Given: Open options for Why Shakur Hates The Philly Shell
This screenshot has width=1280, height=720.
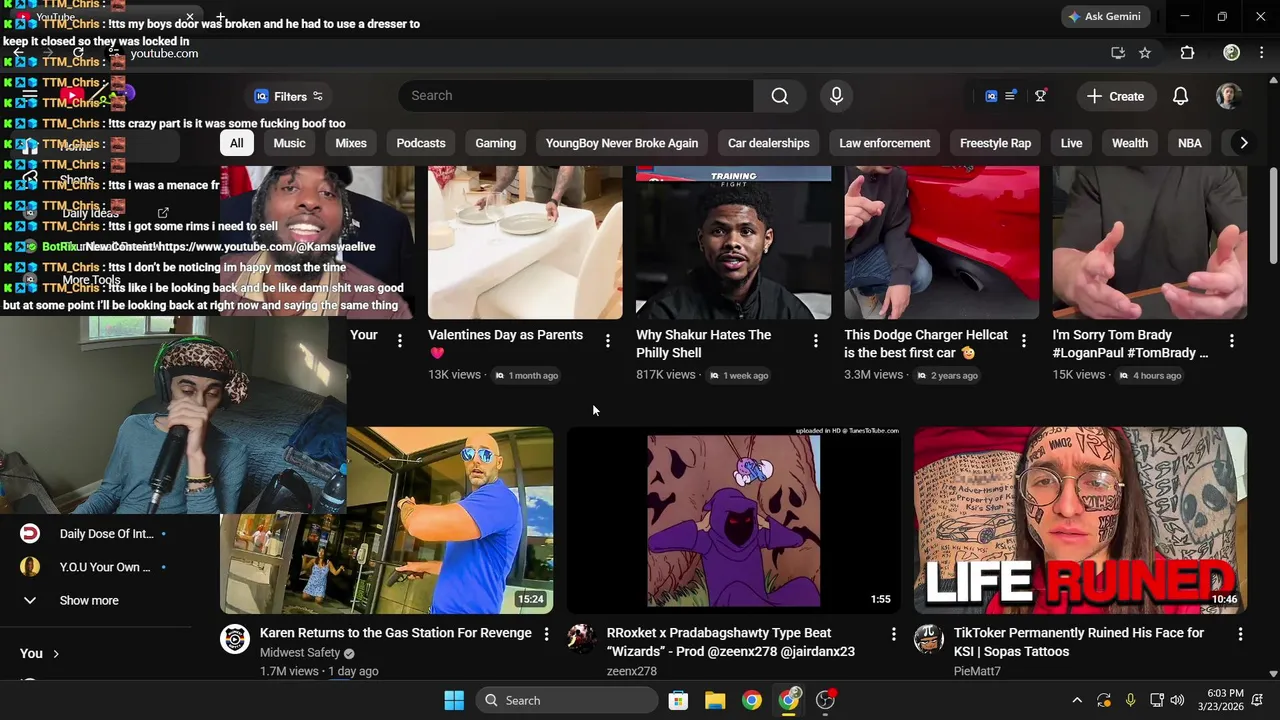Looking at the screenshot, I should coord(815,341).
